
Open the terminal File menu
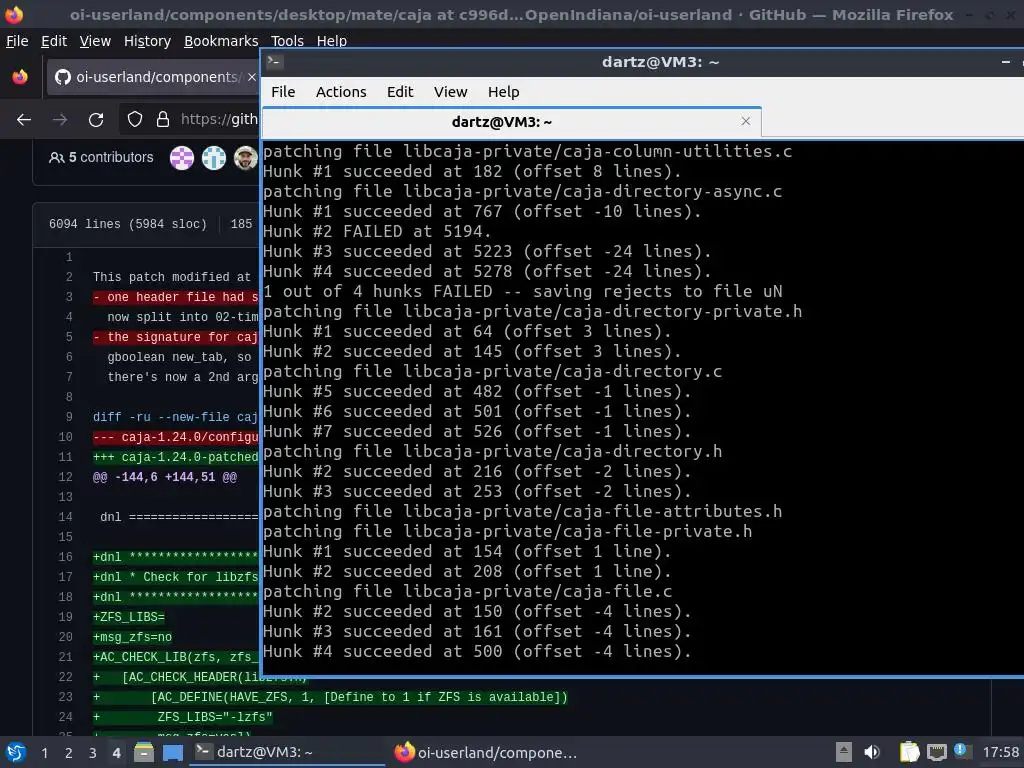[283, 92]
